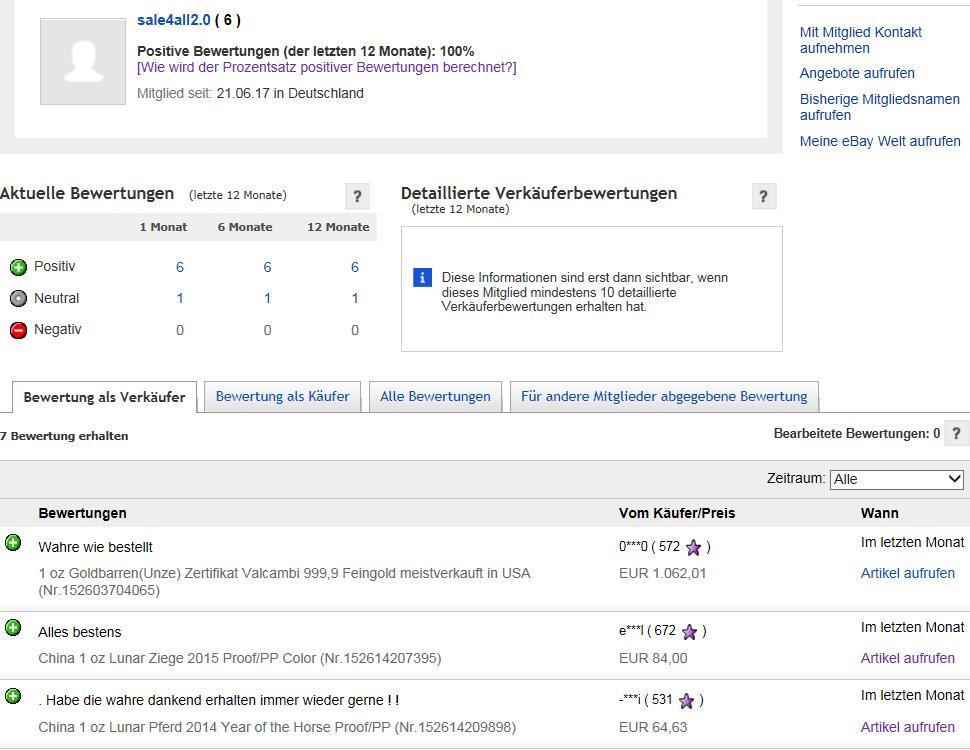Click the green Positiv rating icon
970x750 pixels.
coord(18,267)
